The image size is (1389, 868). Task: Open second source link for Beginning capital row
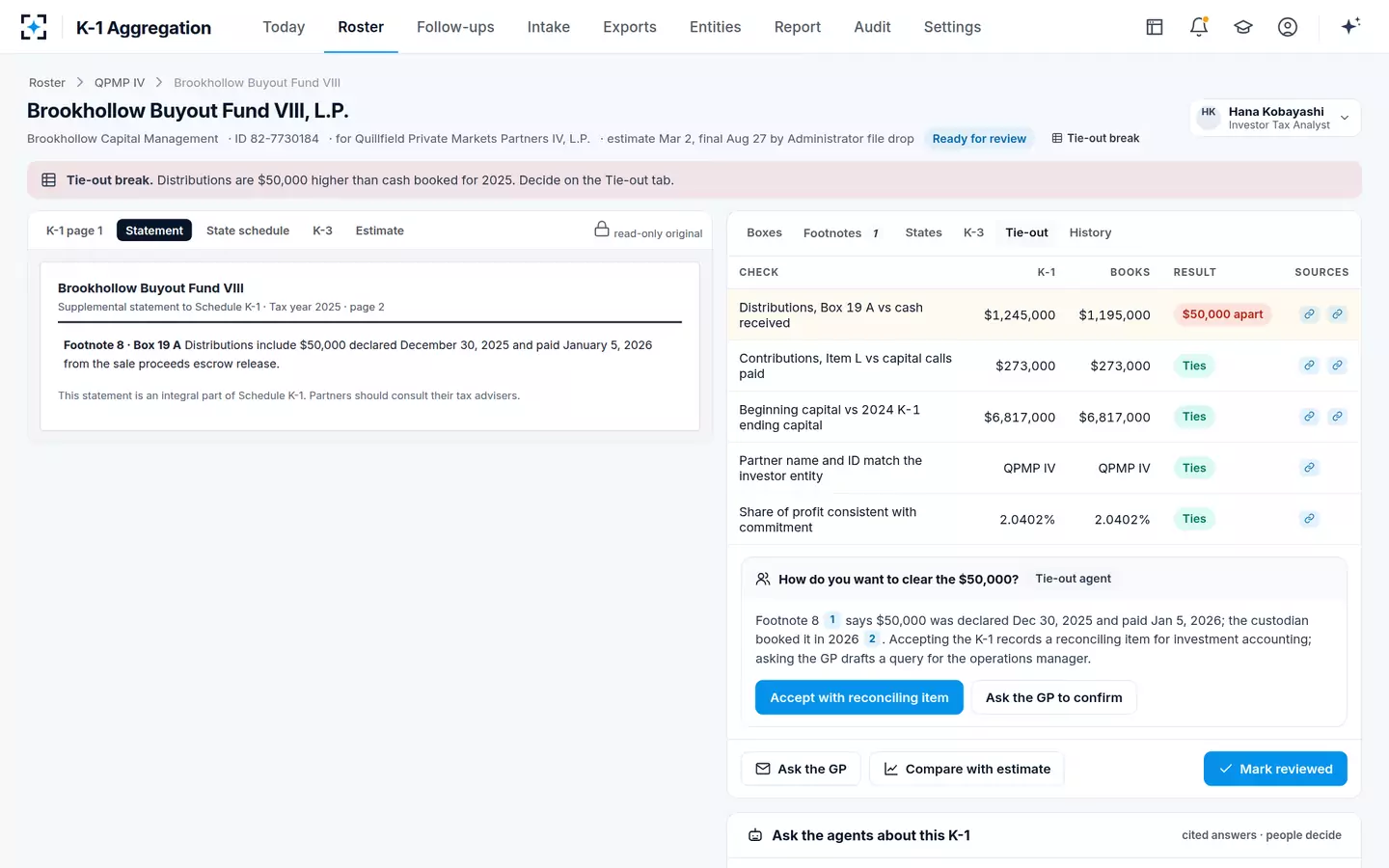1337,417
